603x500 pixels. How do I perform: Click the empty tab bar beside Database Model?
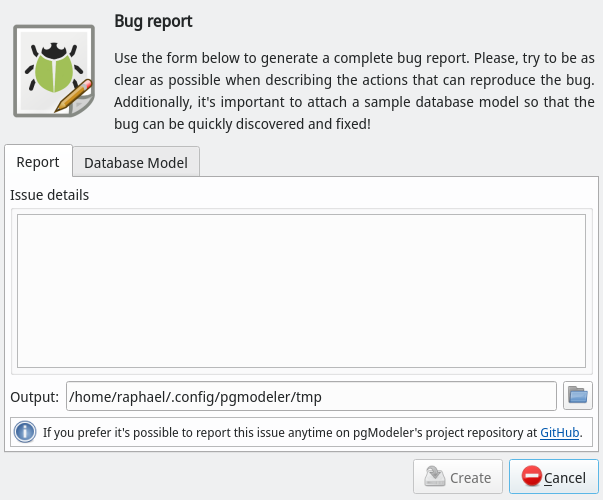[399, 162]
